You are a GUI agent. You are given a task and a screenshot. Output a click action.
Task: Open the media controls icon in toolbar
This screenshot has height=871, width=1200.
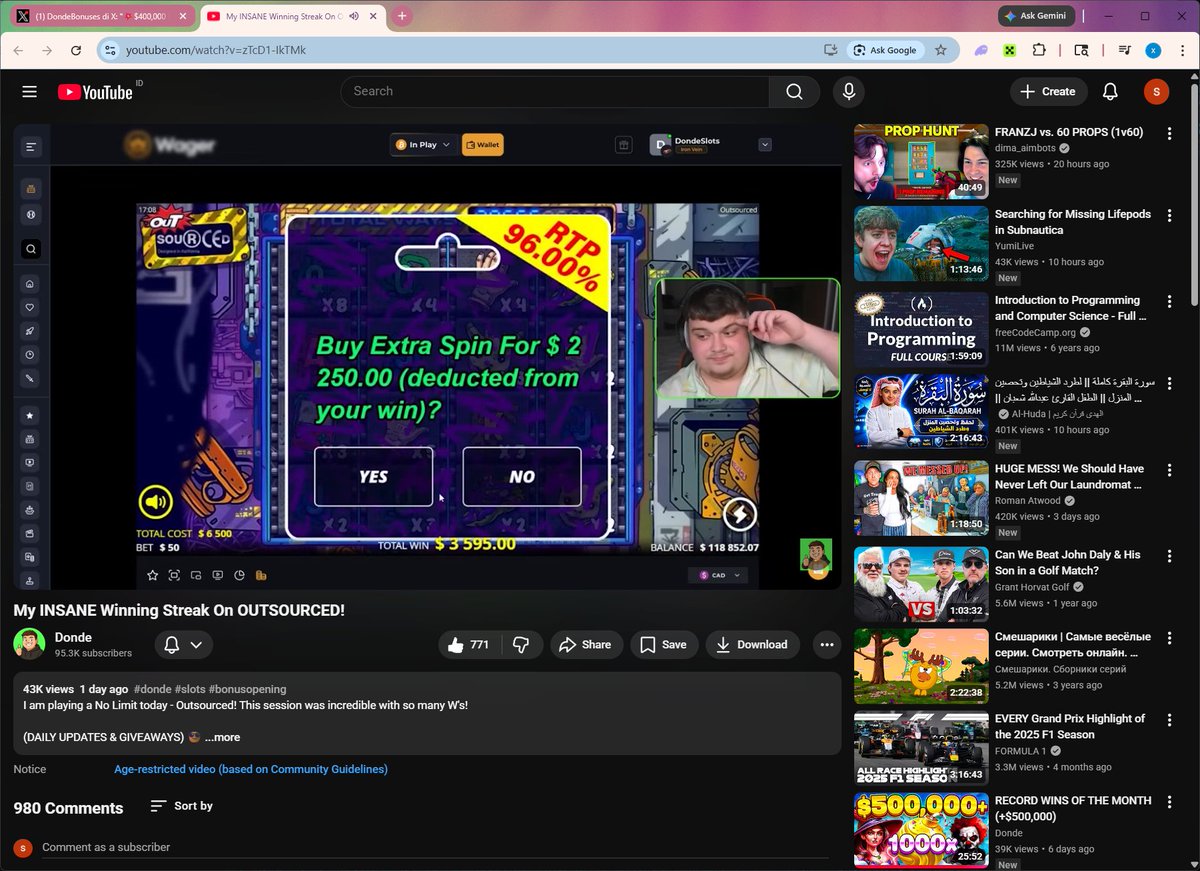point(1125,50)
